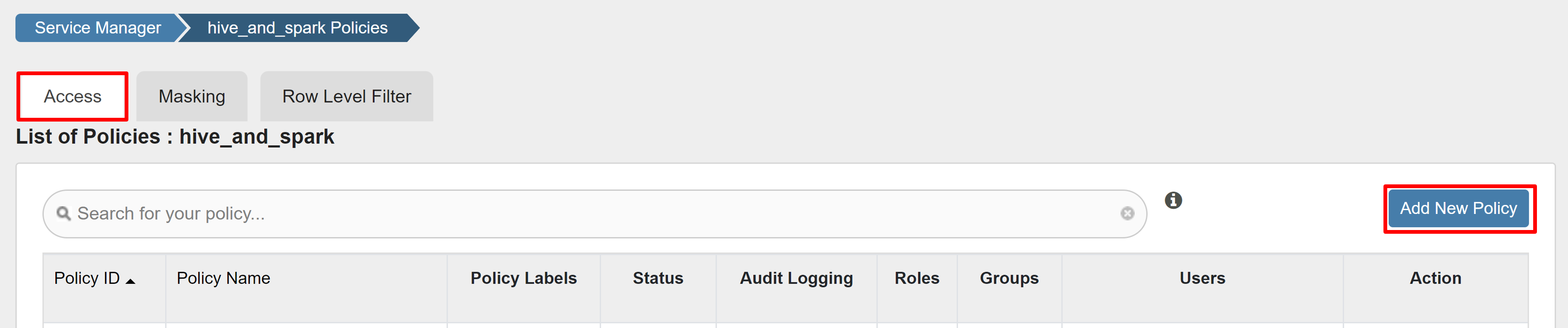Viewport: 1568px width, 328px height.
Task: Click the Groups column header
Action: pyautogui.click(x=1009, y=278)
